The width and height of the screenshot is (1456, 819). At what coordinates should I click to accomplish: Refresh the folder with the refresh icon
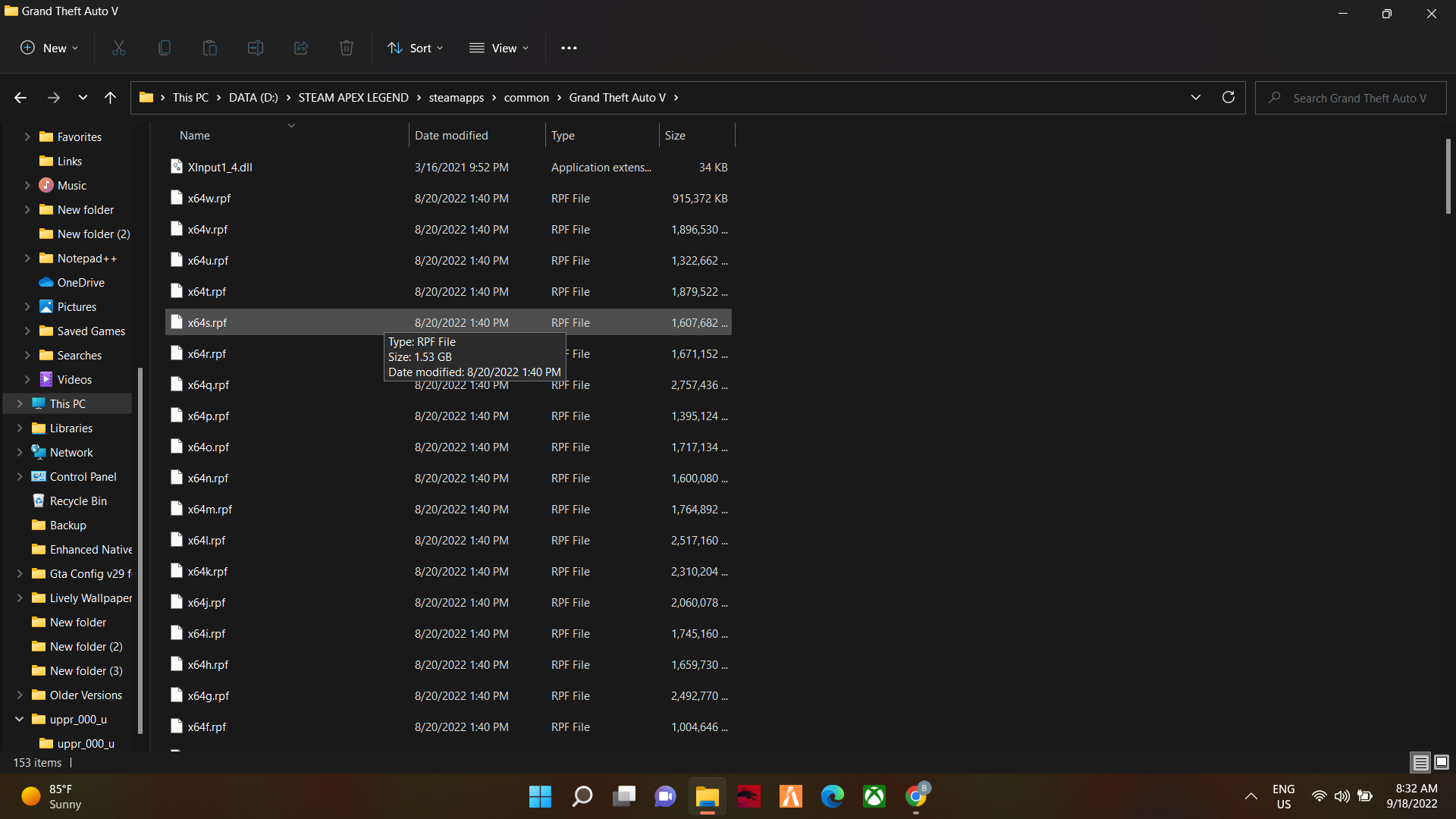pos(1228,97)
